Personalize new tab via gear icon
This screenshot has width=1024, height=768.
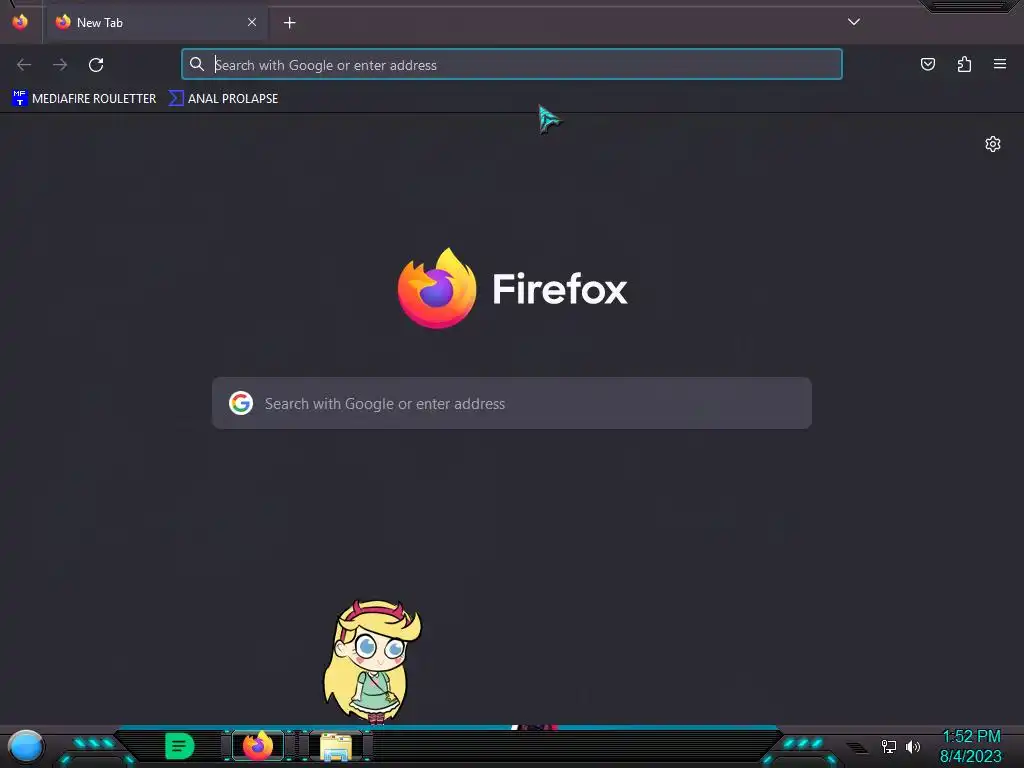[993, 144]
